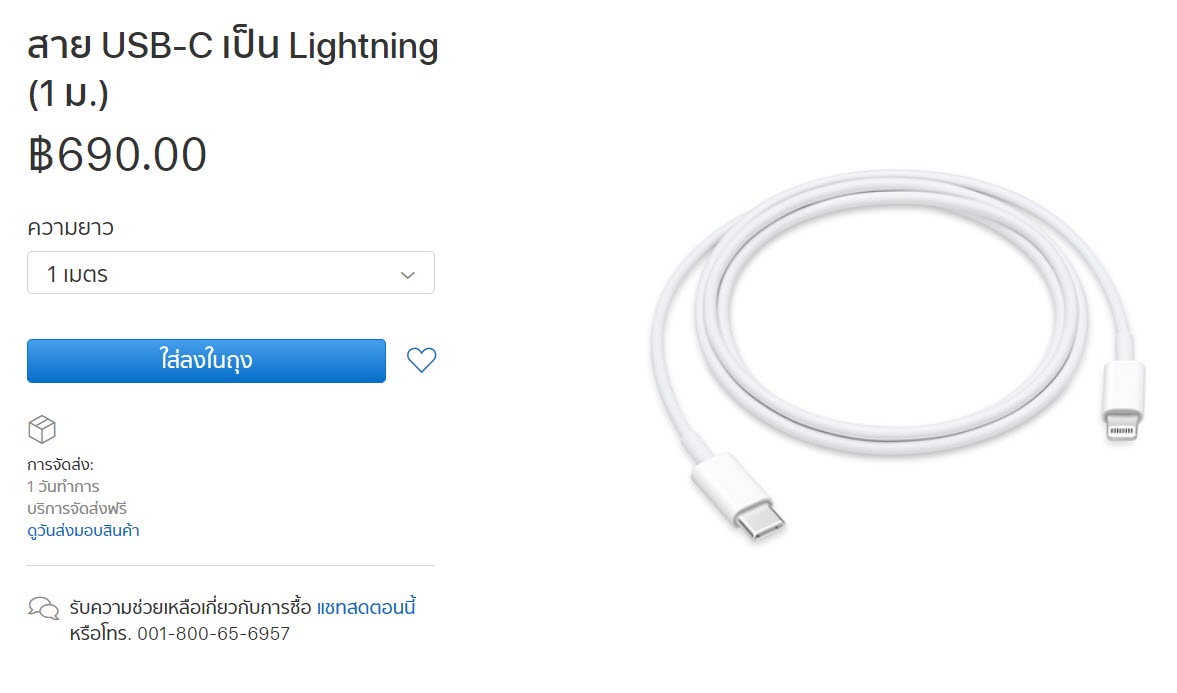Screen dimensions: 1177x693
Task: Click the heart outline next to the blue button
Action: click(x=421, y=361)
